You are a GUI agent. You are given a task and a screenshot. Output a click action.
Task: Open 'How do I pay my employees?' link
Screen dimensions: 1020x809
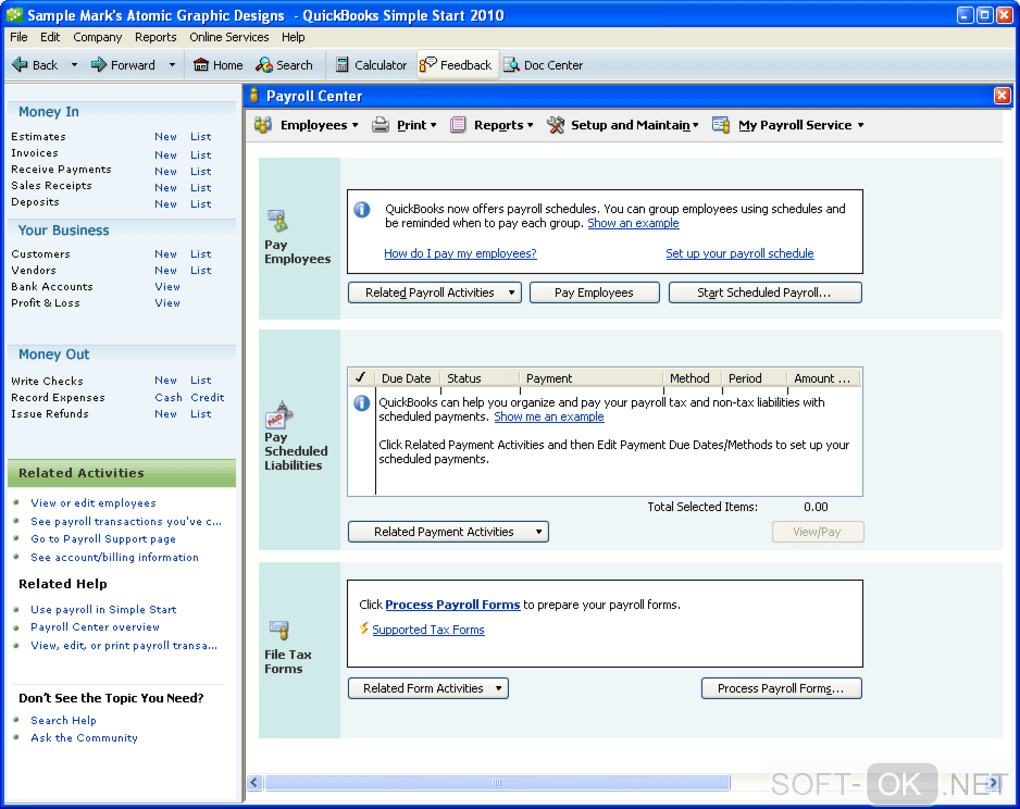pos(460,254)
